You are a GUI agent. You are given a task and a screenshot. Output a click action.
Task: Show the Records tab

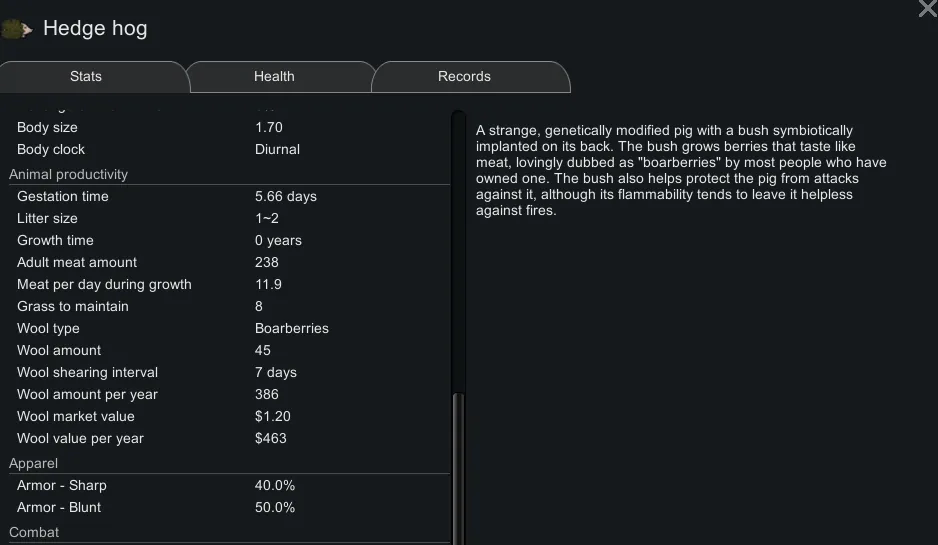464,77
